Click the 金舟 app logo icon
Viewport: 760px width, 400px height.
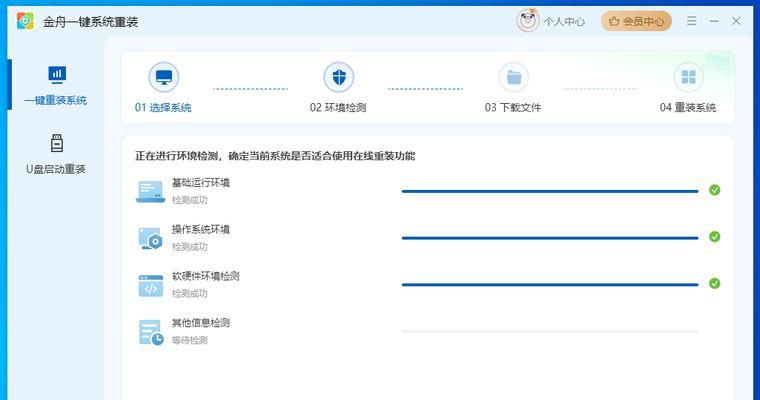25,21
